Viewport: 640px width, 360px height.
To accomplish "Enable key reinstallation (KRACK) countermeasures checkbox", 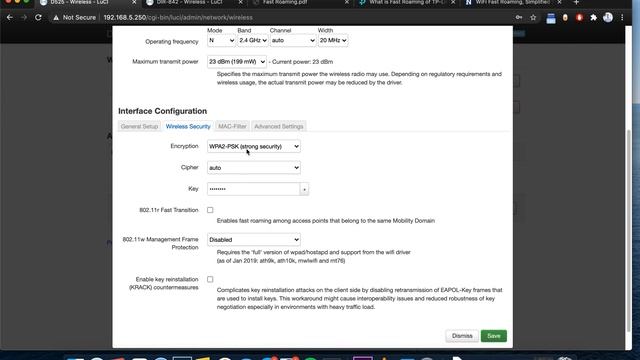I will click(210, 279).
